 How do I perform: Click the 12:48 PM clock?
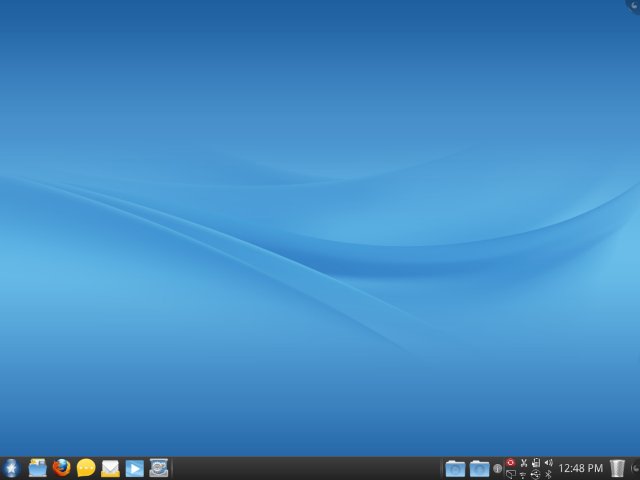[580, 468]
